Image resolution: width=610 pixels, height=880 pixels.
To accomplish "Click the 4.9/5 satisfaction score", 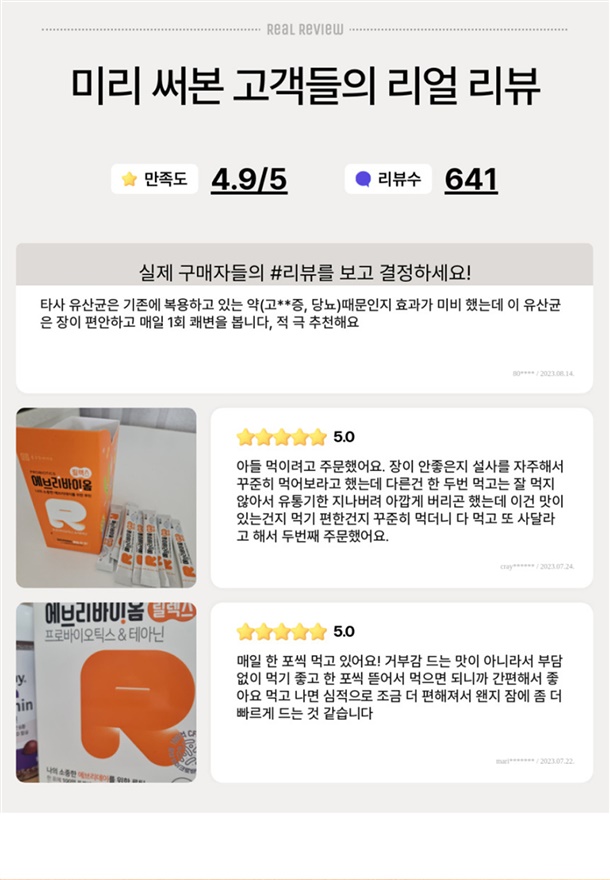I will [249, 180].
